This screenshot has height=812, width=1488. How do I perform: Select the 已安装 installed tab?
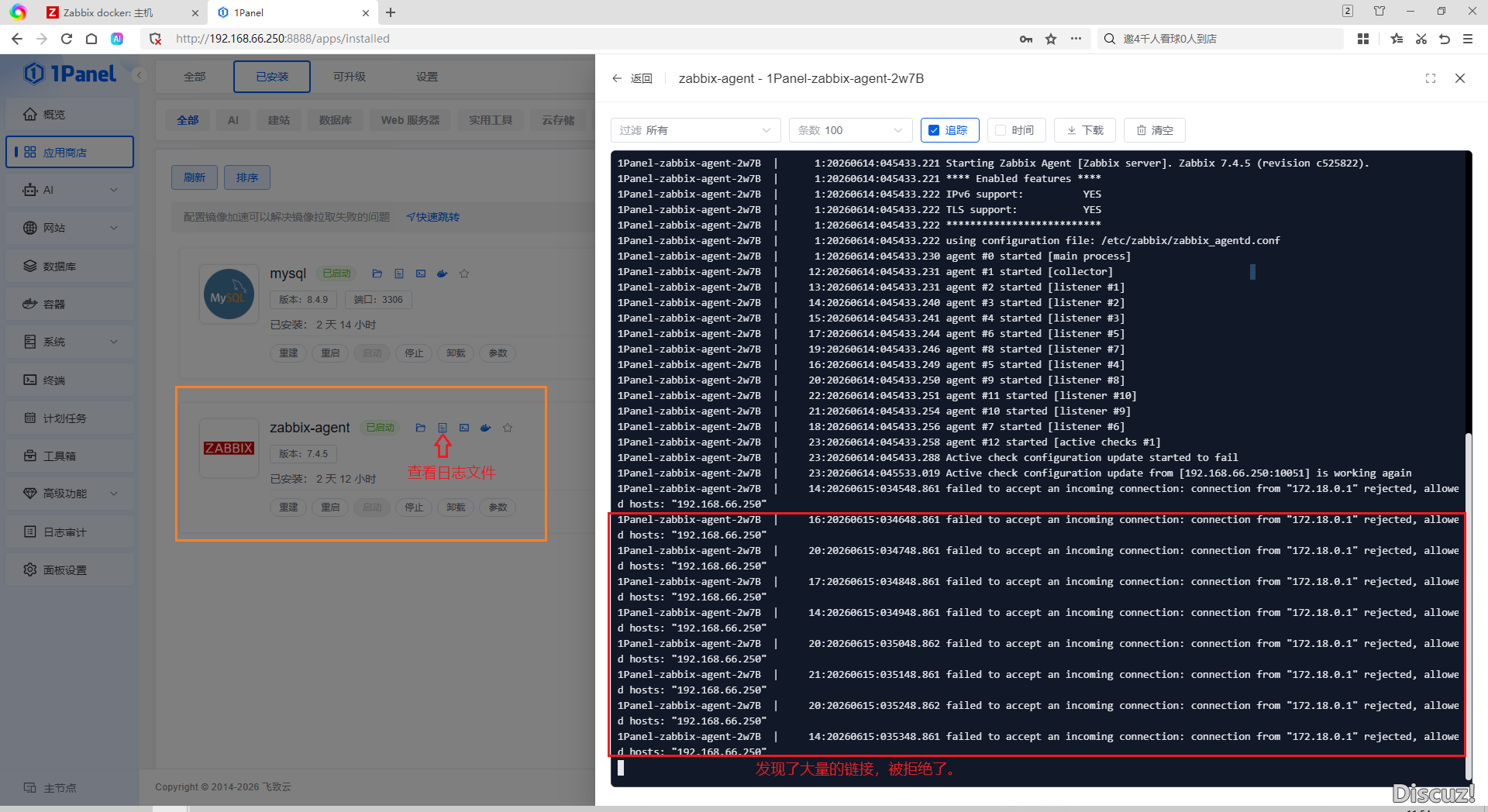click(272, 77)
